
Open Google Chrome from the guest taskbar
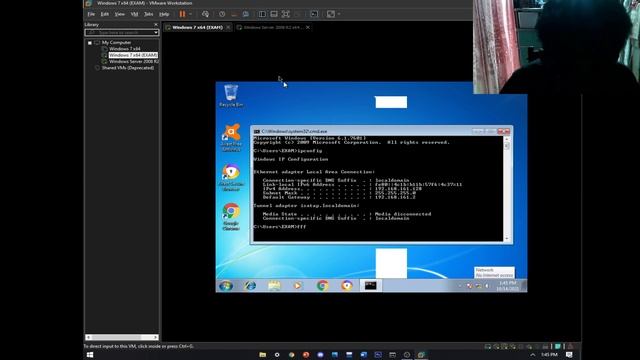click(x=322, y=285)
